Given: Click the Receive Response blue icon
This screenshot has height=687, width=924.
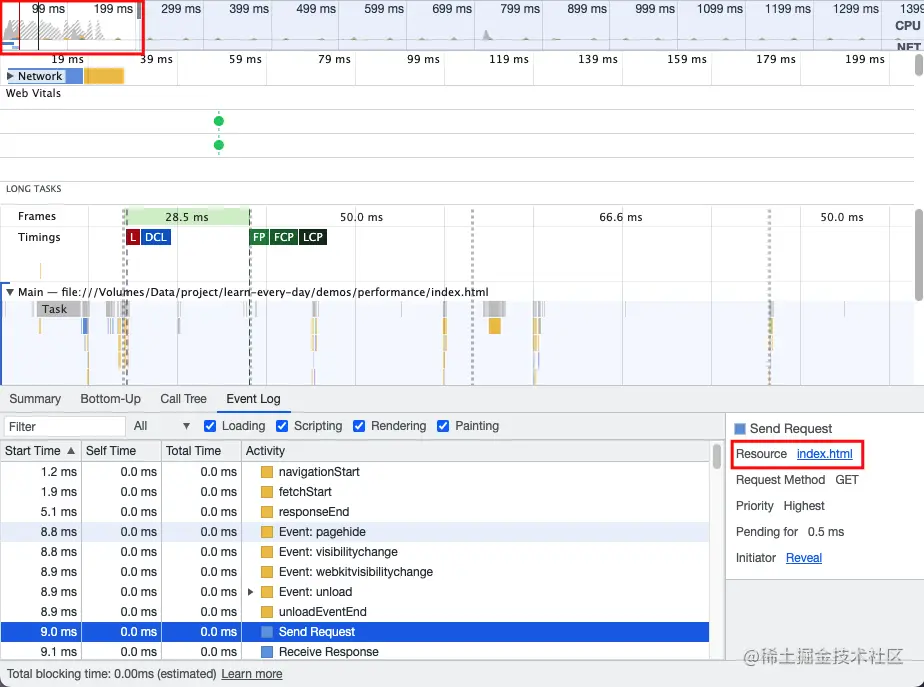Looking at the screenshot, I should [x=267, y=652].
